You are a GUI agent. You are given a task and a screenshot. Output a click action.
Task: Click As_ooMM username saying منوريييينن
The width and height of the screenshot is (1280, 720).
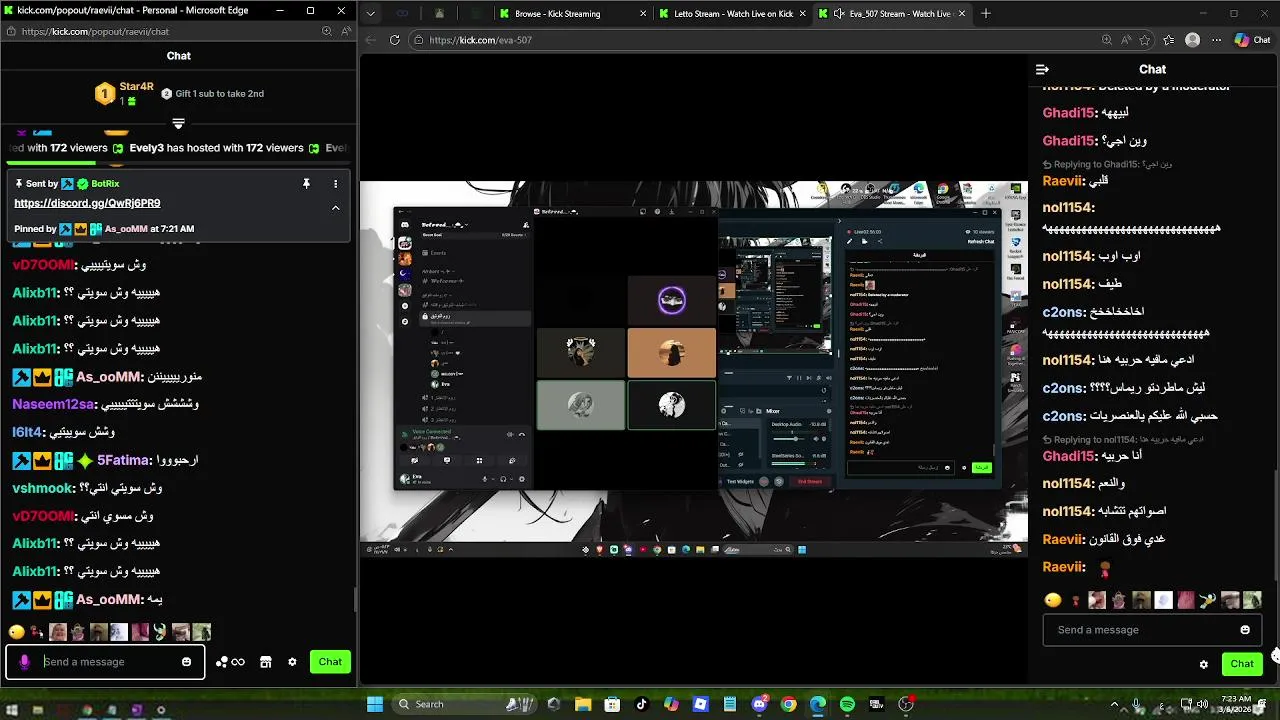[109, 377]
